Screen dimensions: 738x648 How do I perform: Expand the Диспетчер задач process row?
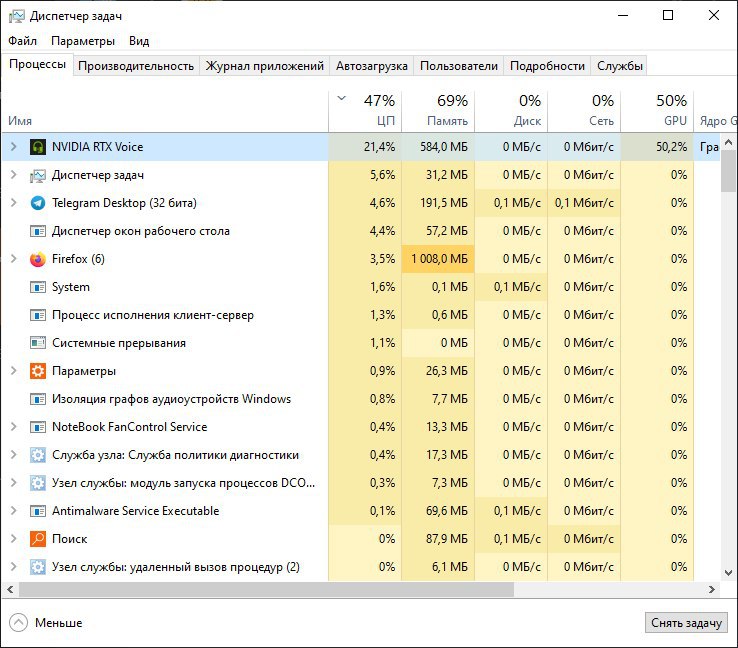tap(14, 175)
